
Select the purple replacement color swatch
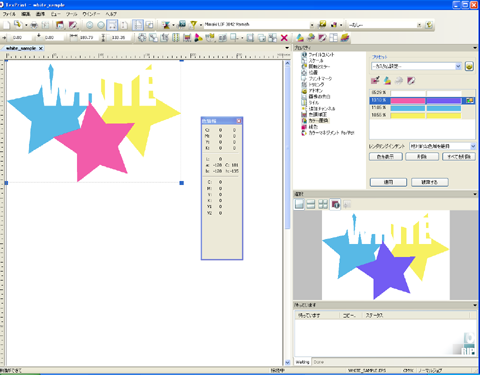coord(444,100)
